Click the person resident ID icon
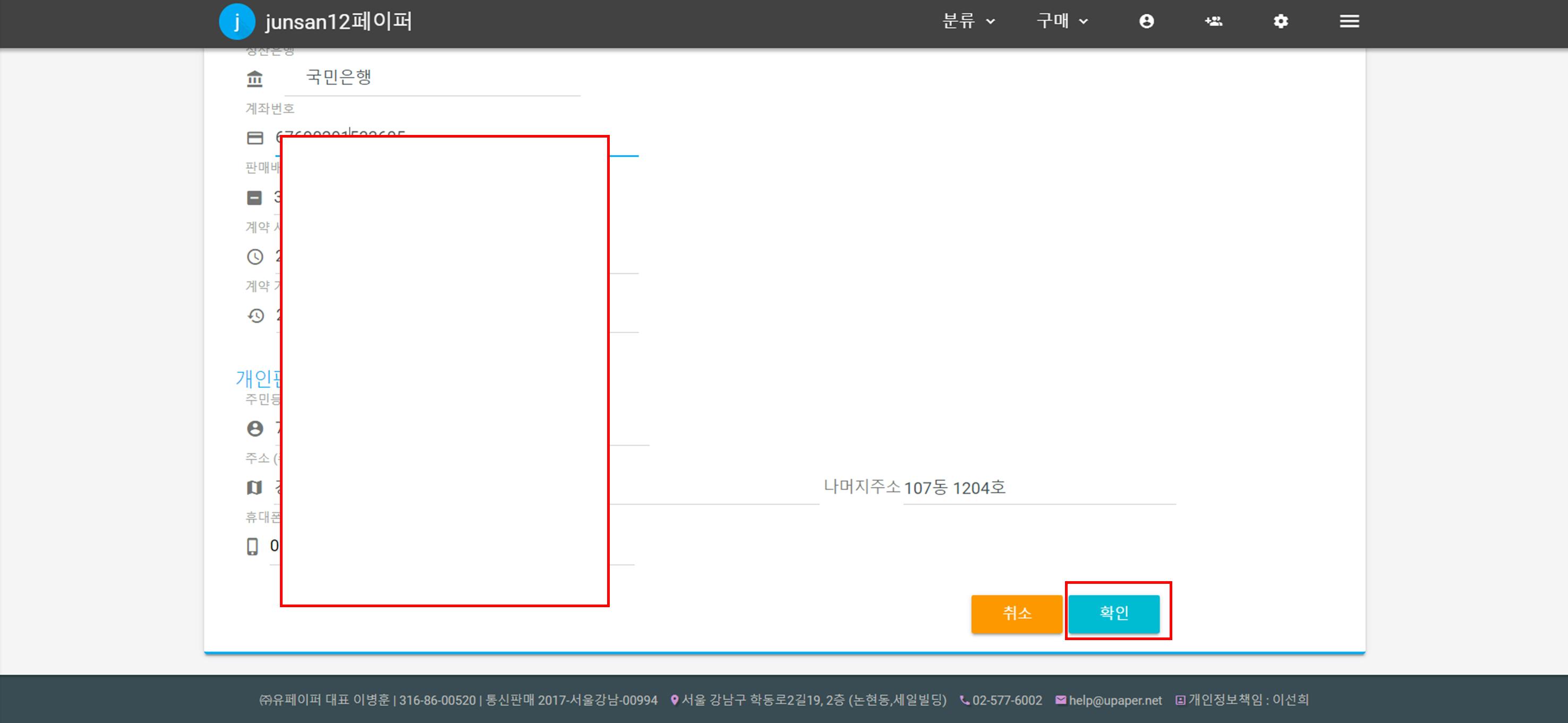 (x=254, y=429)
